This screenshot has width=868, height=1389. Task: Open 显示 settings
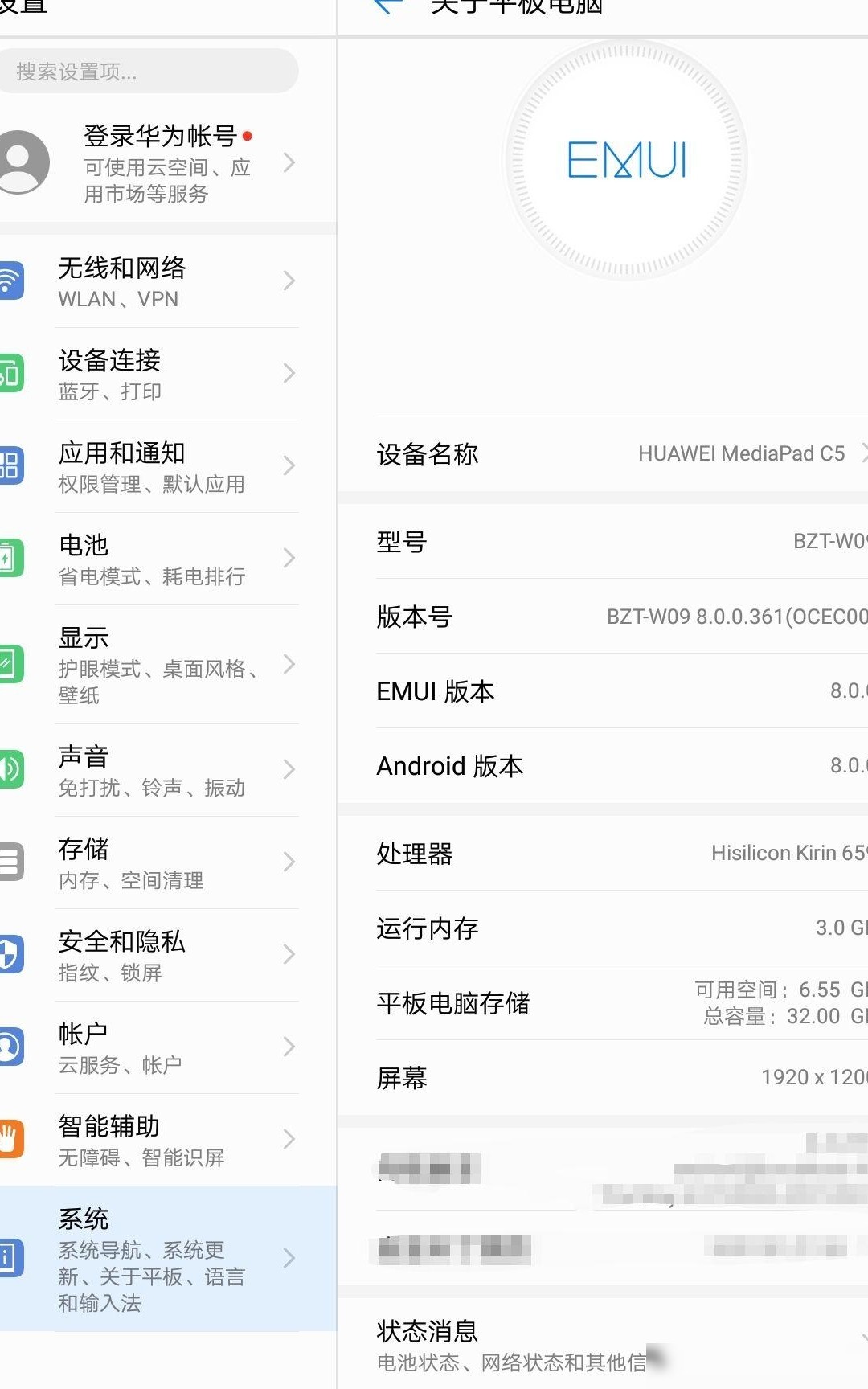[x=168, y=664]
